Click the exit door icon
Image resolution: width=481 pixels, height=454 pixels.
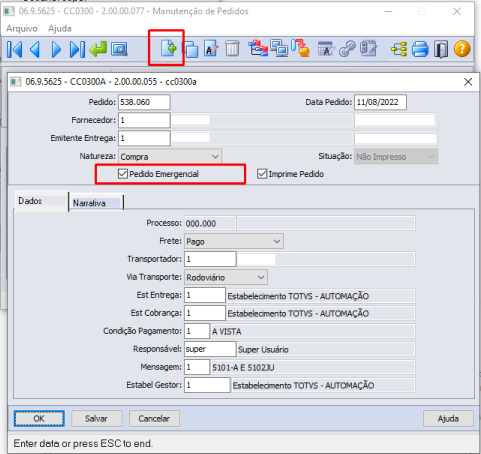tap(441, 50)
